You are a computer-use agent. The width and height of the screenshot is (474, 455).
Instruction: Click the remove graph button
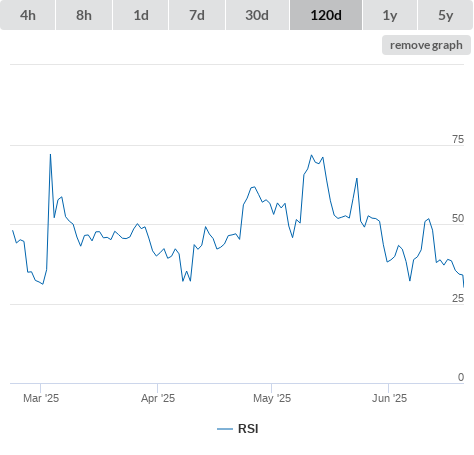point(426,45)
